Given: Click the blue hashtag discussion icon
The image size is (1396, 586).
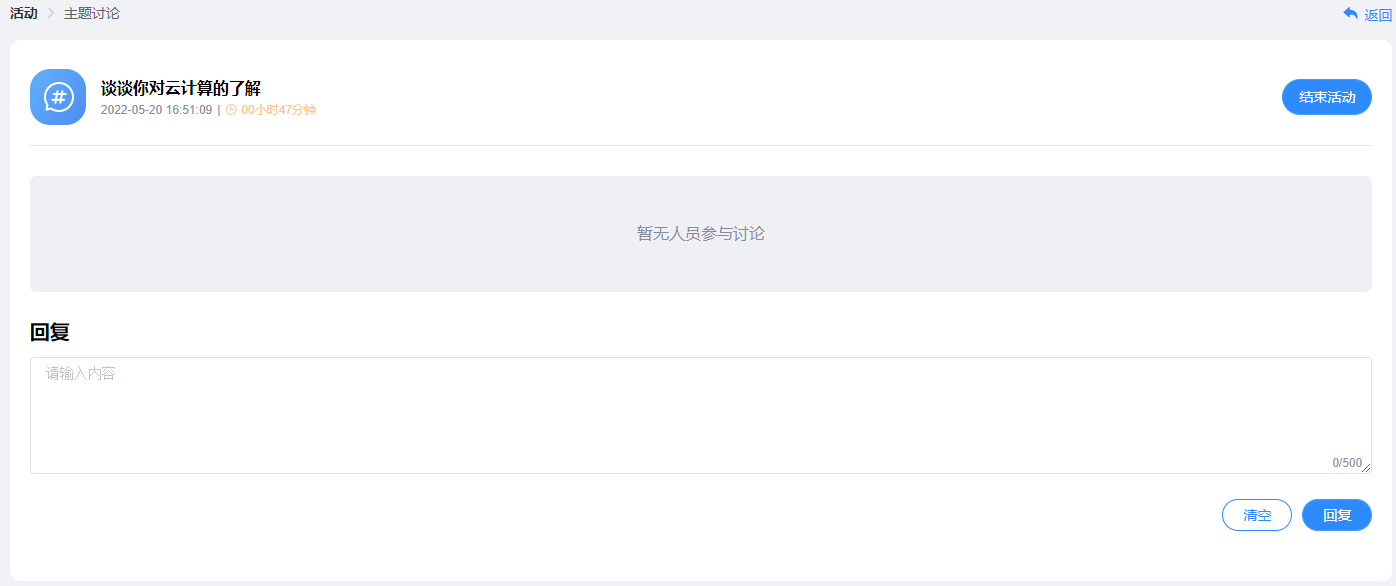Looking at the screenshot, I should click(x=58, y=97).
